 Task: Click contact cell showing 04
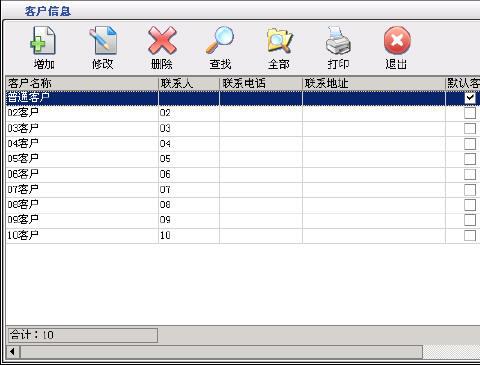tap(189, 144)
